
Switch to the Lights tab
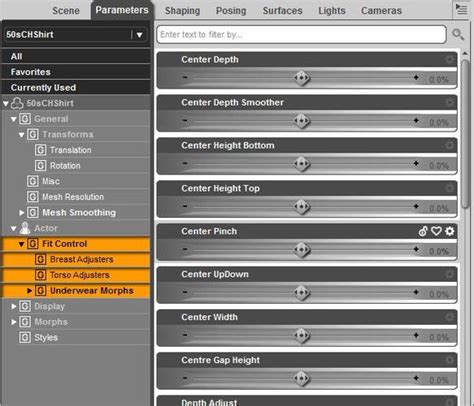coord(332,11)
